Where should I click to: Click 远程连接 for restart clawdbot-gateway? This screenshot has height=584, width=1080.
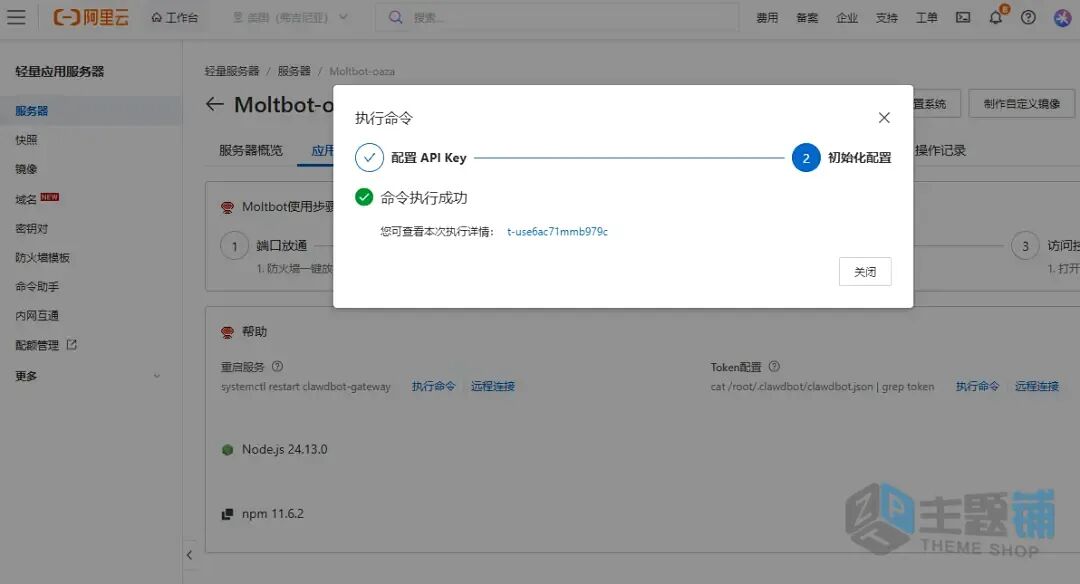tap(493, 386)
